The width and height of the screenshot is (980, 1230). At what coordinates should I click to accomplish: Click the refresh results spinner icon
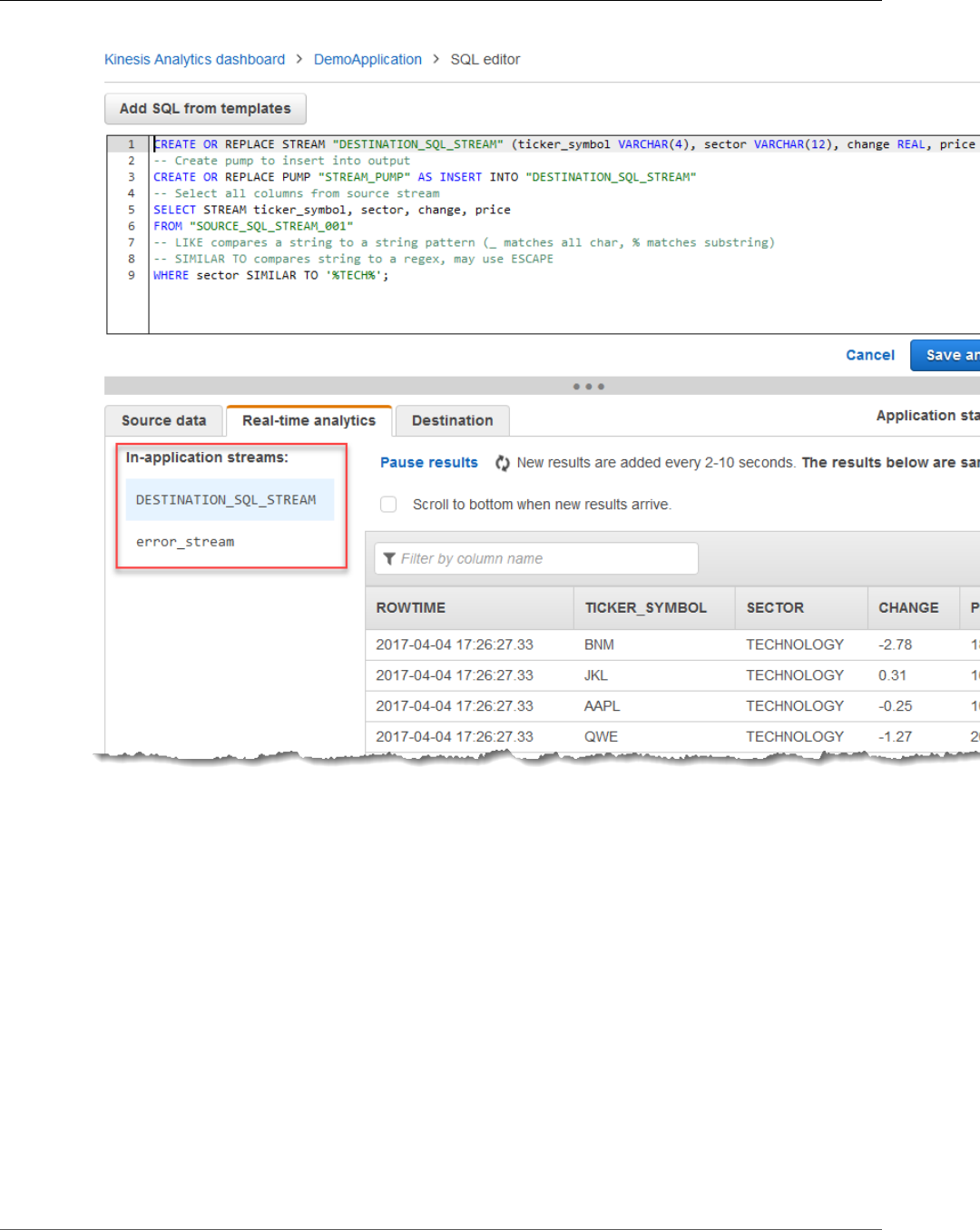point(502,463)
